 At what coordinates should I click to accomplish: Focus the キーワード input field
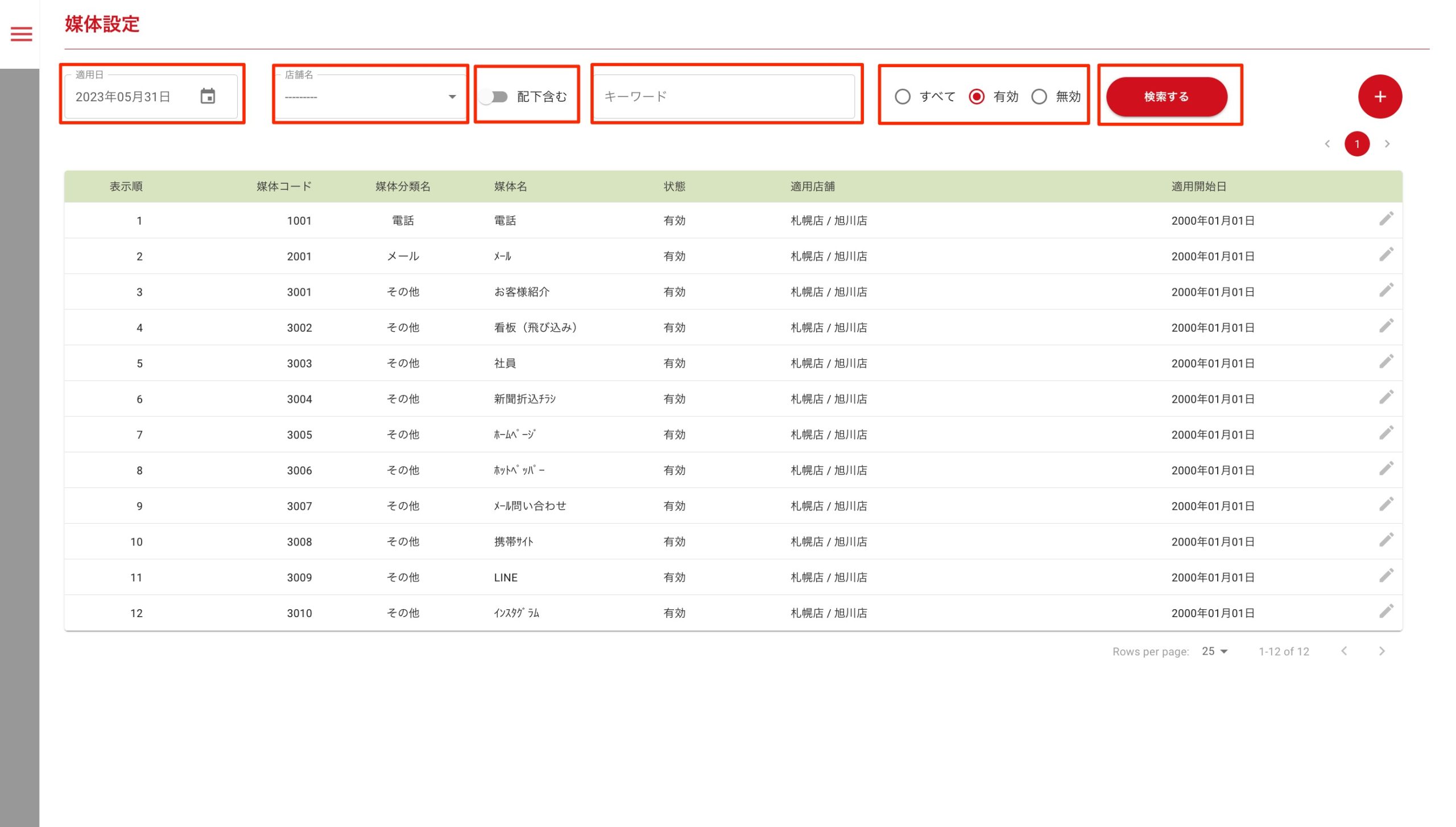[723, 97]
